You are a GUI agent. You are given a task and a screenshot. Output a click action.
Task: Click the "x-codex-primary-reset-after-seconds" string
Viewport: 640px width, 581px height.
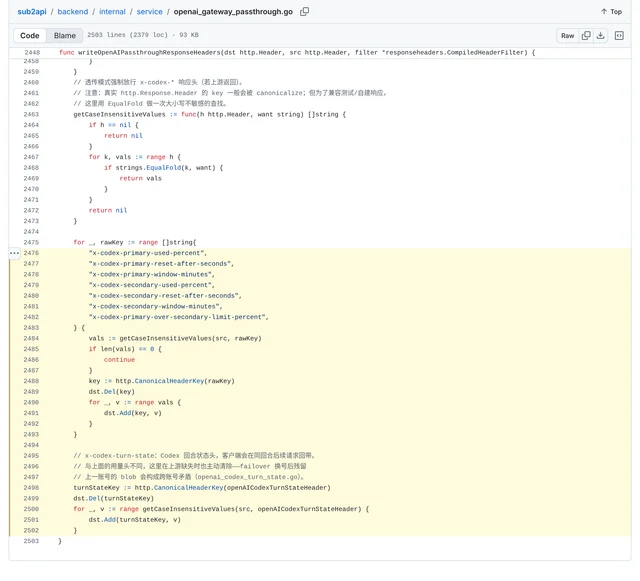[160, 264]
